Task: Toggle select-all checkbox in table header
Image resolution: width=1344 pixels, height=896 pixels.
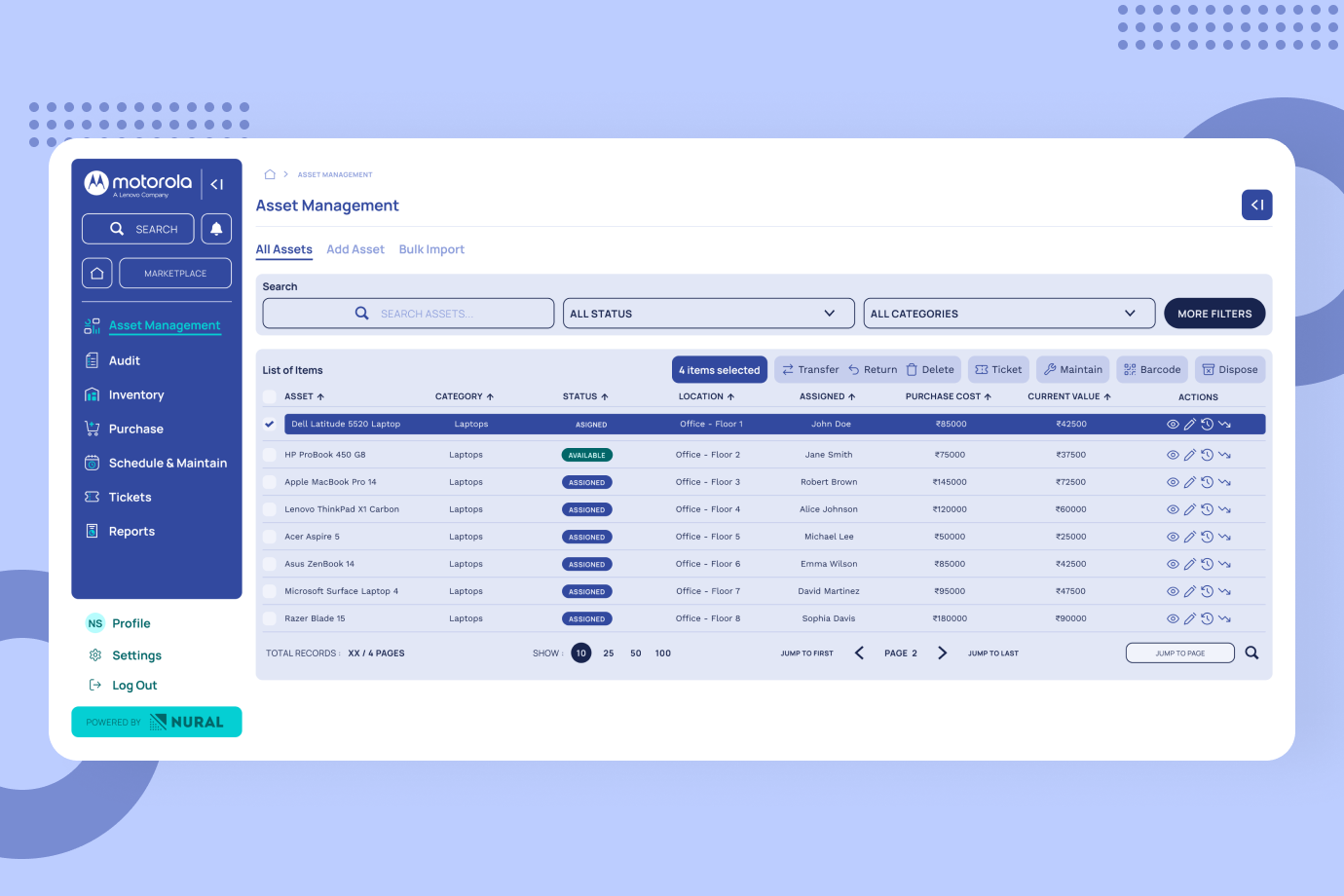Action: click(x=270, y=396)
